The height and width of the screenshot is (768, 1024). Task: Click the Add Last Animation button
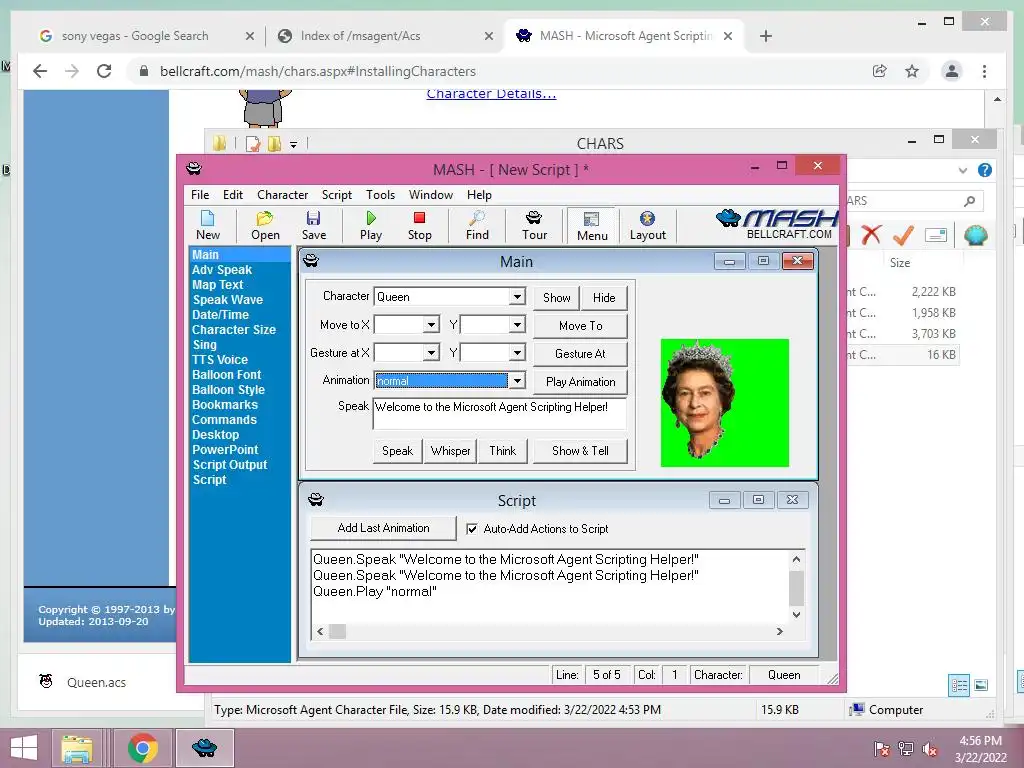point(383,528)
